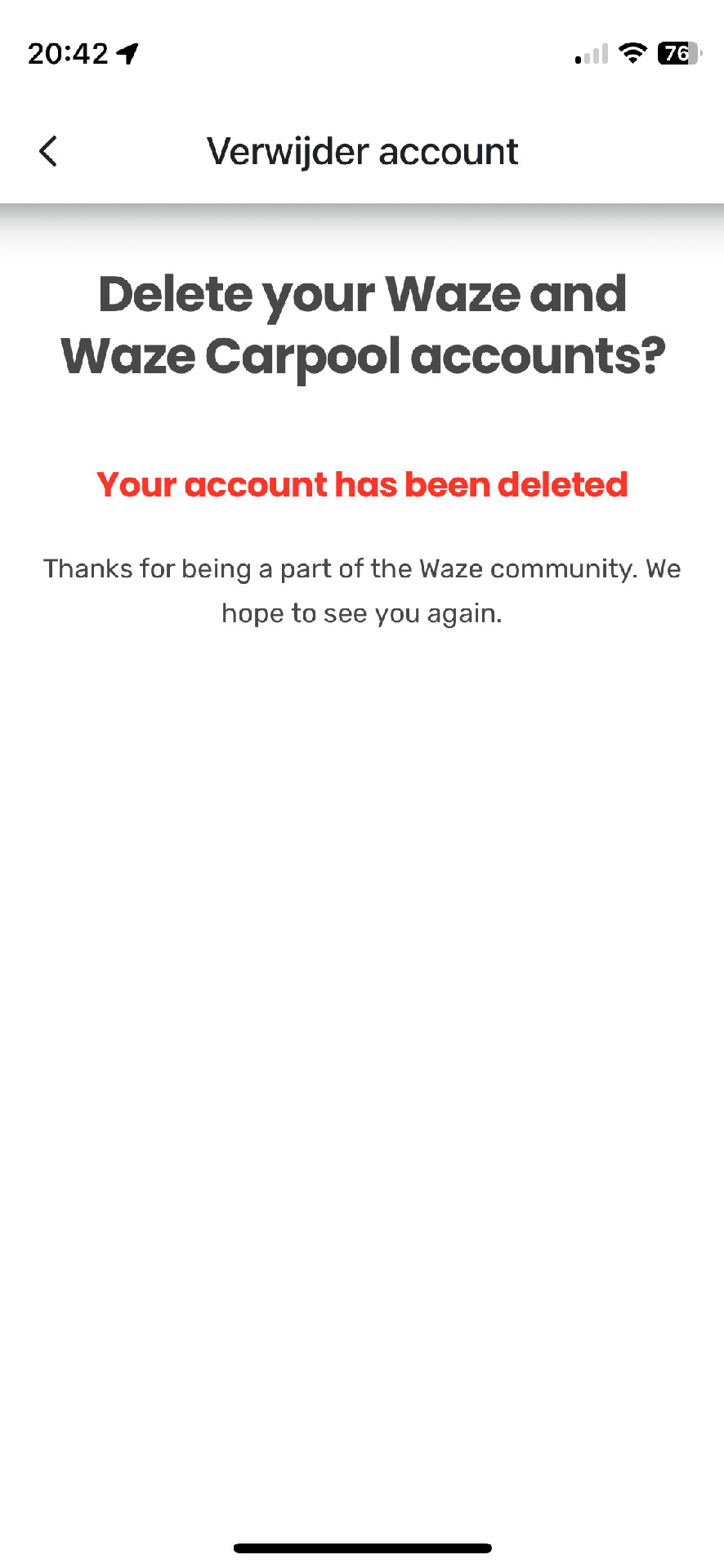The width and height of the screenshot is (724, 1568).
Task: Tap the location arrow status icon
Action: (127, 54)
